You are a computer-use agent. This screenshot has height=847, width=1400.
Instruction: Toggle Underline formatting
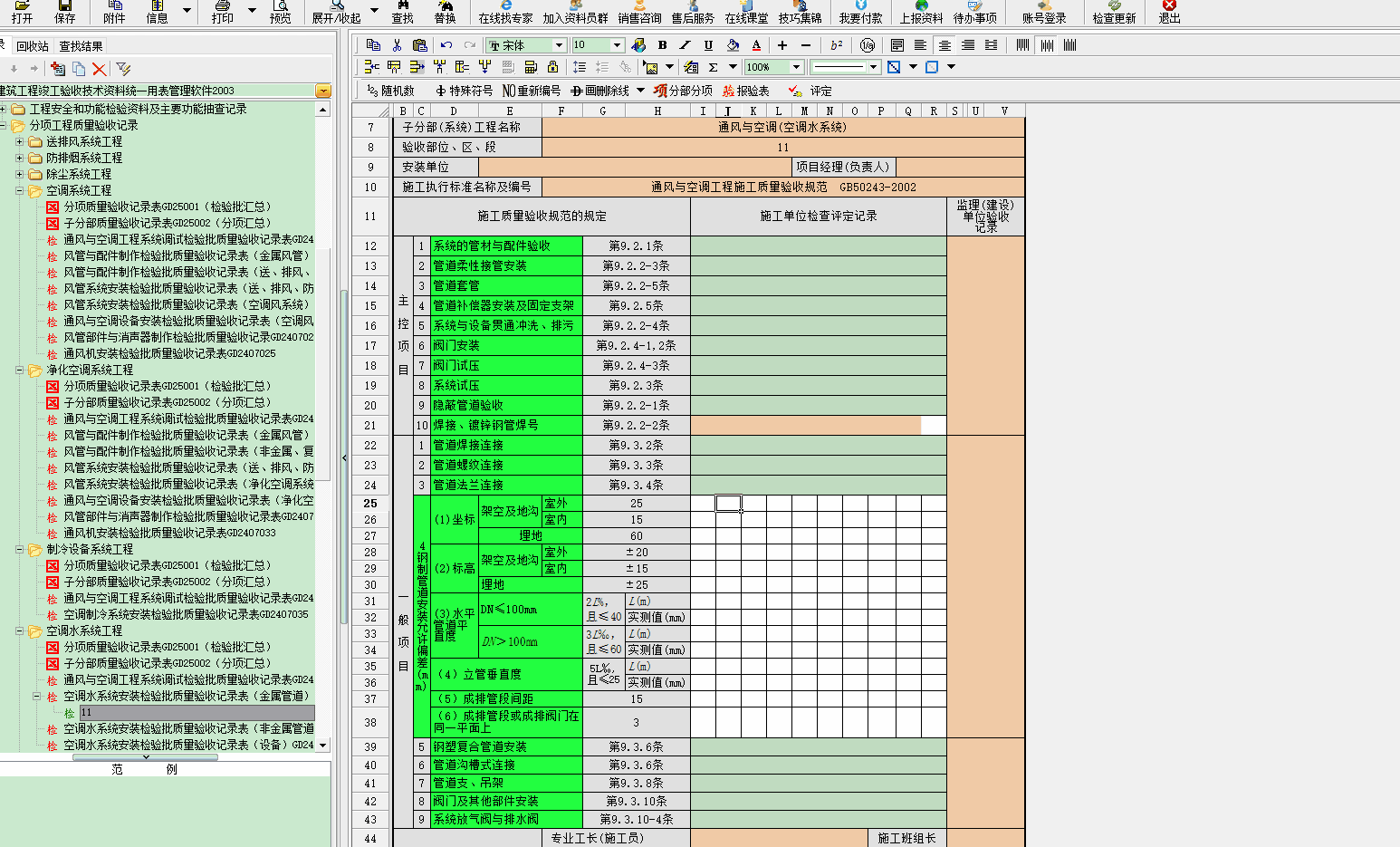tap(708, 45)
